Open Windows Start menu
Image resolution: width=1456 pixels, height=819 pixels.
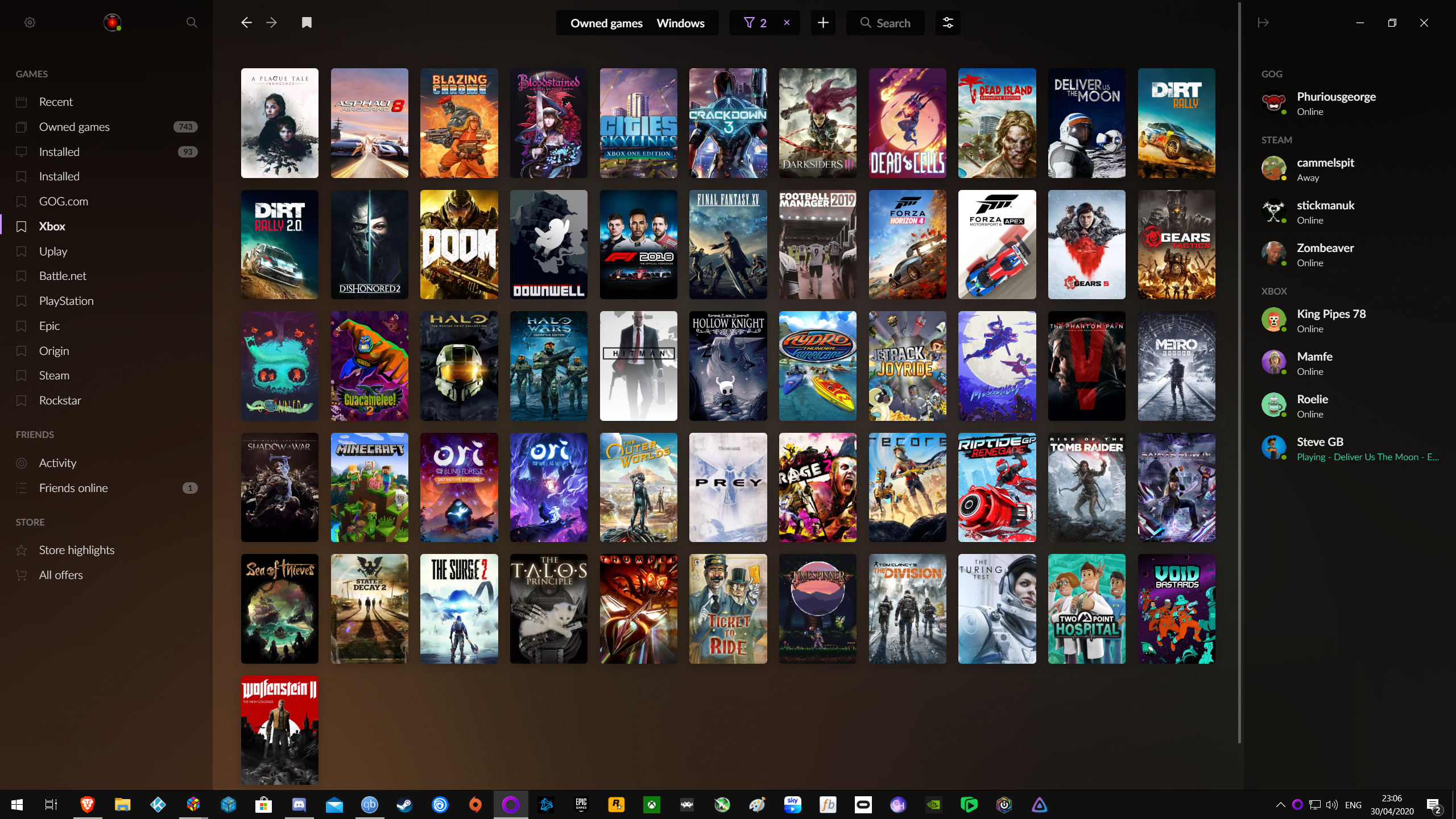click(17, 805)
